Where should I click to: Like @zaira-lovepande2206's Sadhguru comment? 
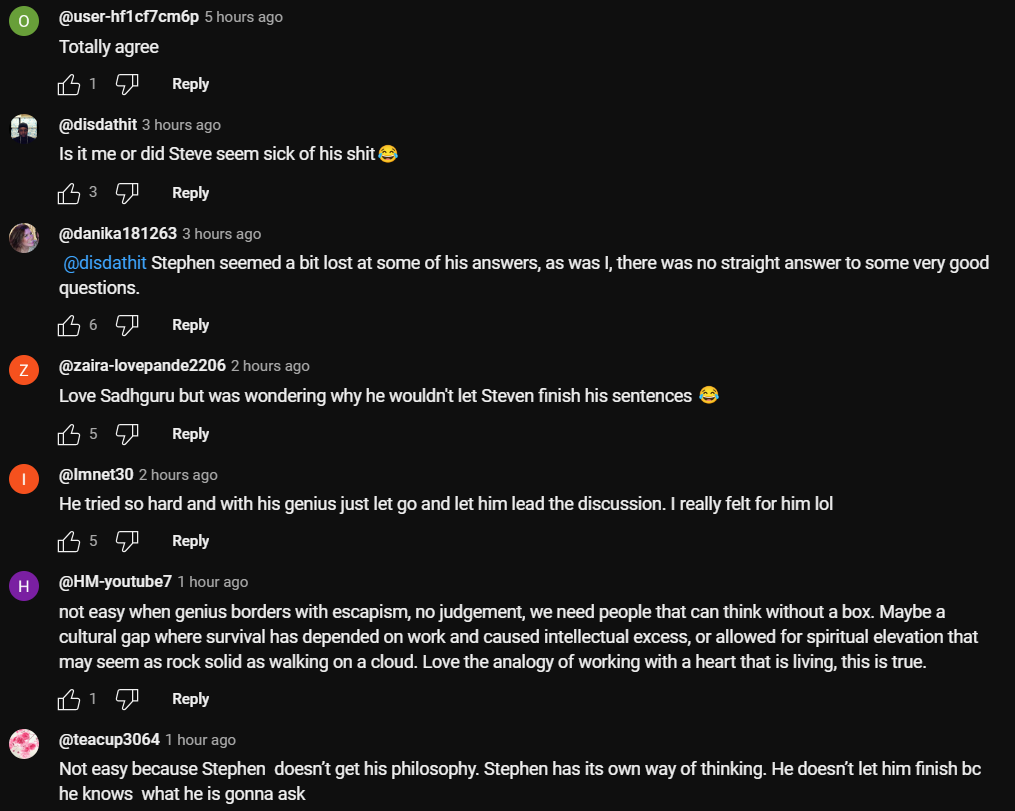click(x=69, y=434)
